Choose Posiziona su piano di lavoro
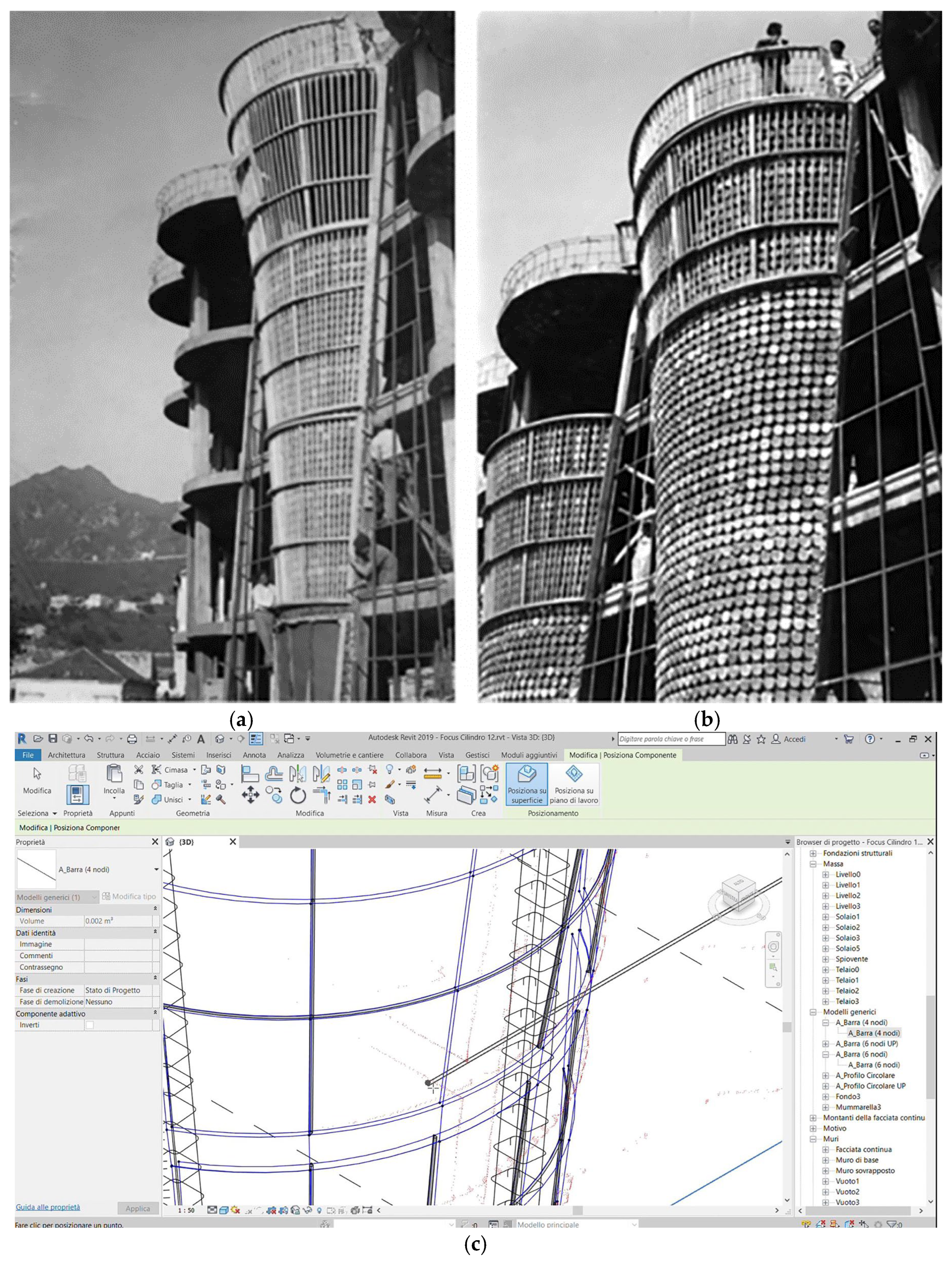Image resolution: width=952 pixels, height=1263 pixels. click(x=574, y=784)
